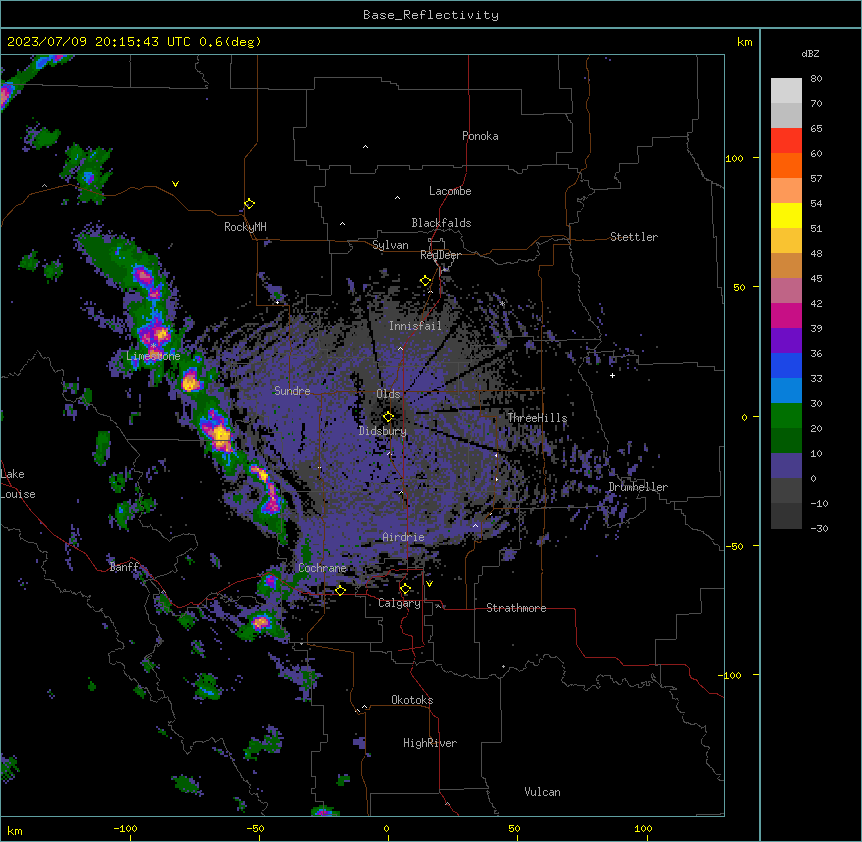
Task: Click the Calgary city label
Action: point(399,603)
